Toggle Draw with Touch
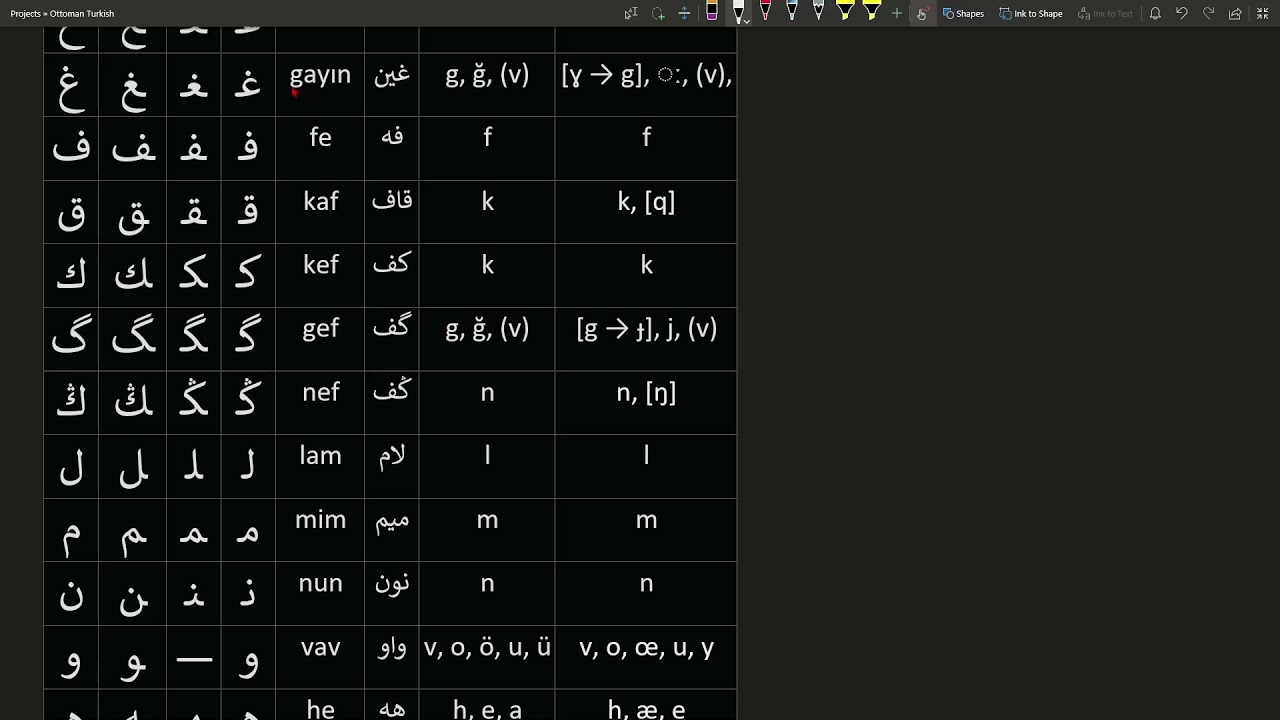Screen dimensions: 1280x720 click(x=921, y=13)
